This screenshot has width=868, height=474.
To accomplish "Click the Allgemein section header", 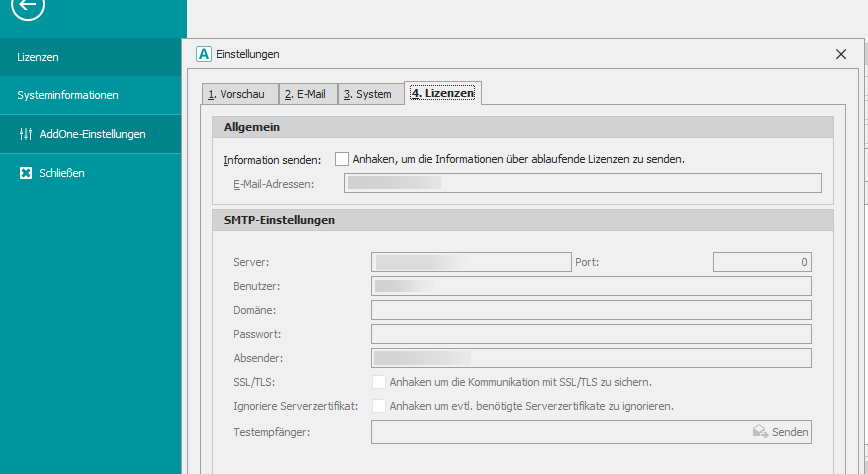I will click(523, 127).
